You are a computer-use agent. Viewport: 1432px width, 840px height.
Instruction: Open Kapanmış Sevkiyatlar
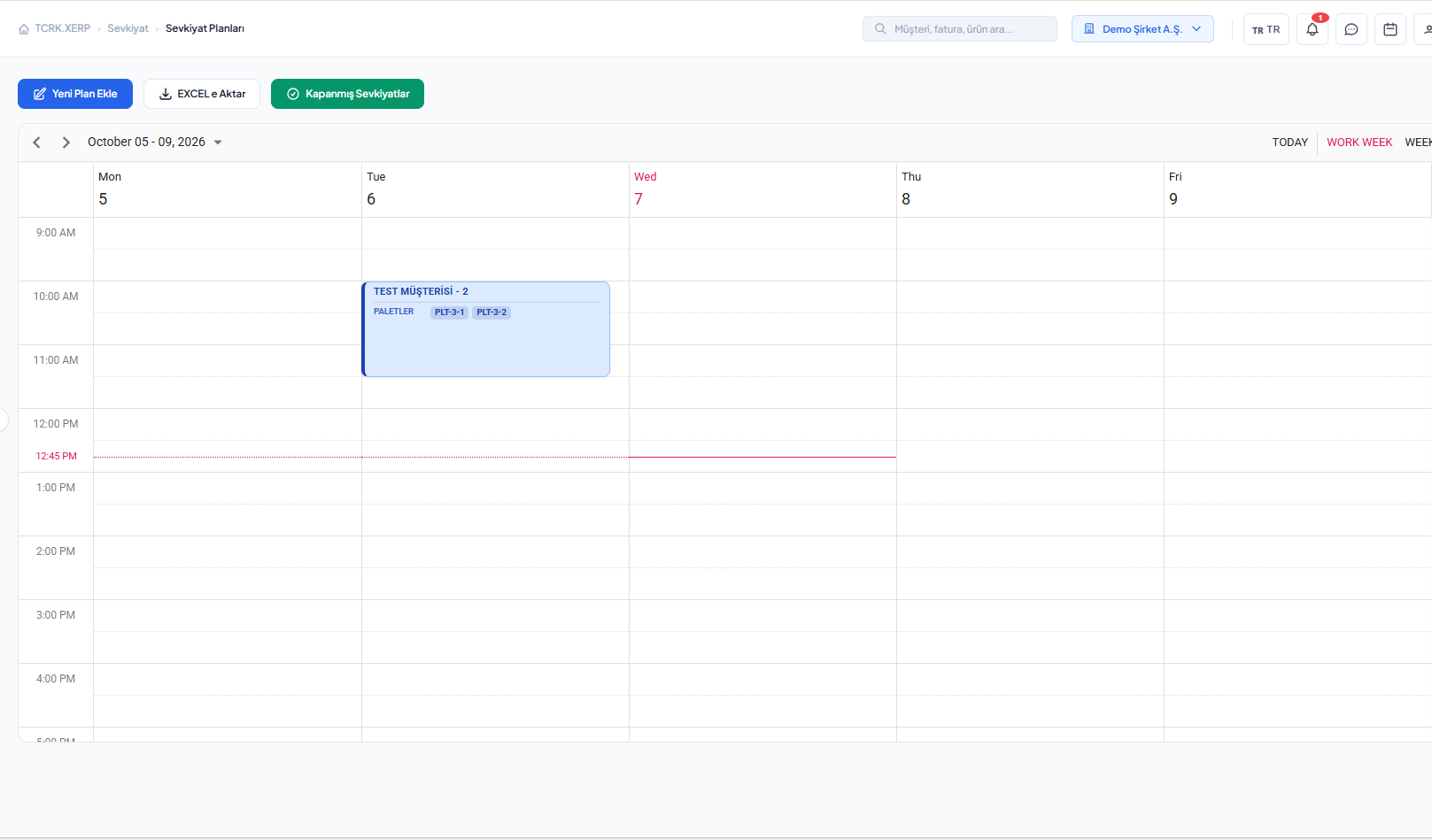pyautogui.click(x=347, y=94)
